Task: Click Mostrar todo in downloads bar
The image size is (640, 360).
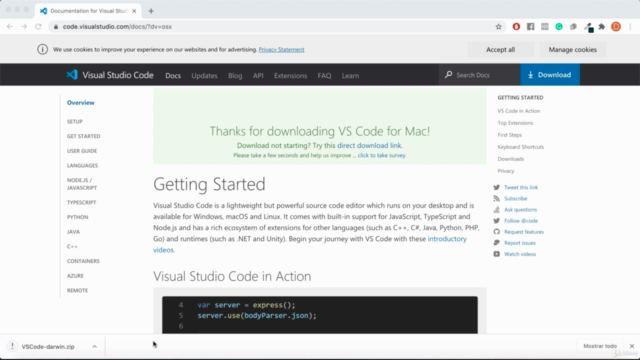Action: (600, 346)
